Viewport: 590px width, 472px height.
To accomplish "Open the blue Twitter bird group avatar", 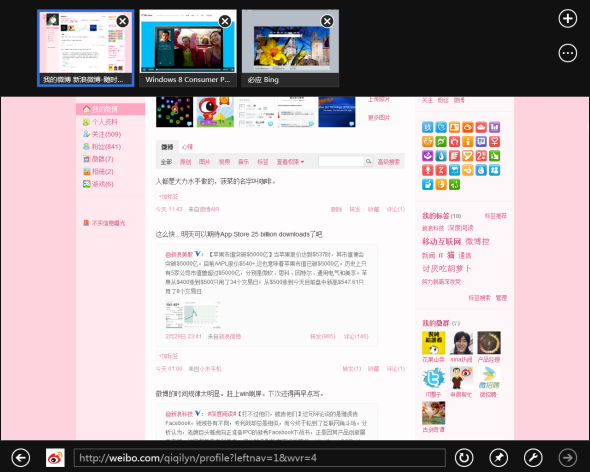I will coord(433,378).
